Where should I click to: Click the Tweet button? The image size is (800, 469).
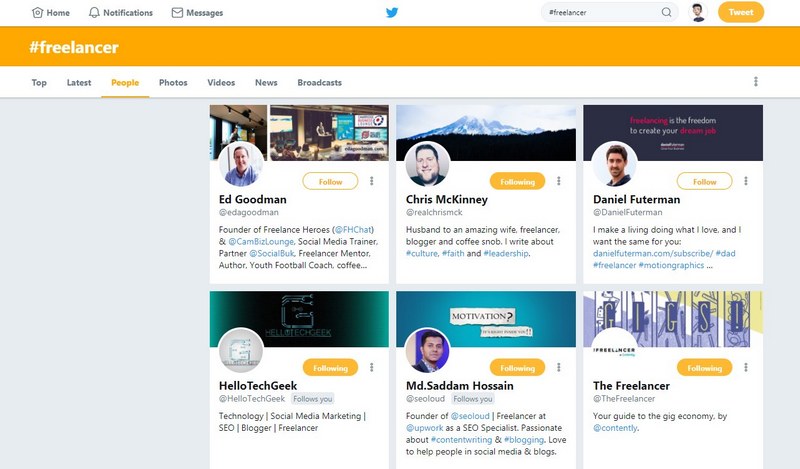coord(741,12)
